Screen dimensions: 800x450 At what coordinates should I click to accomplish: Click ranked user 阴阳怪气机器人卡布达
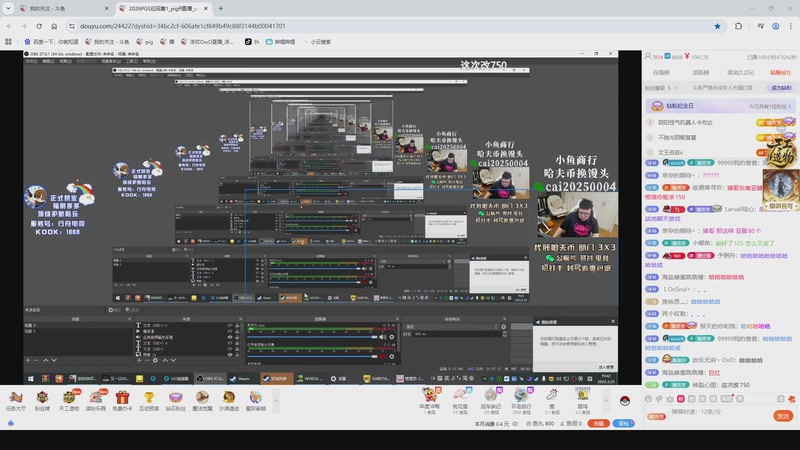click(x=684, y=122)
